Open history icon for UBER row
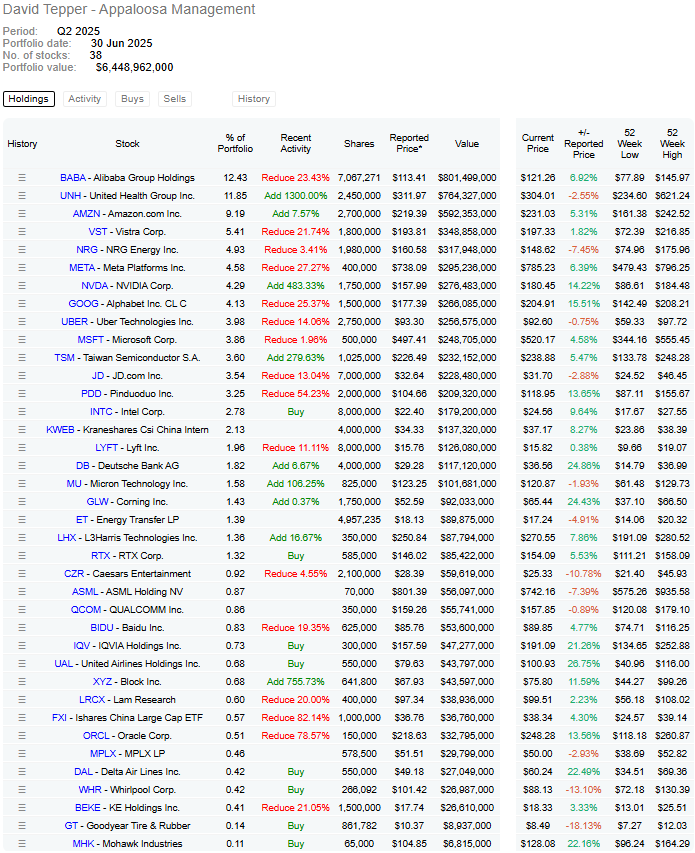695x853 pixels. click(x=22, y=322)
